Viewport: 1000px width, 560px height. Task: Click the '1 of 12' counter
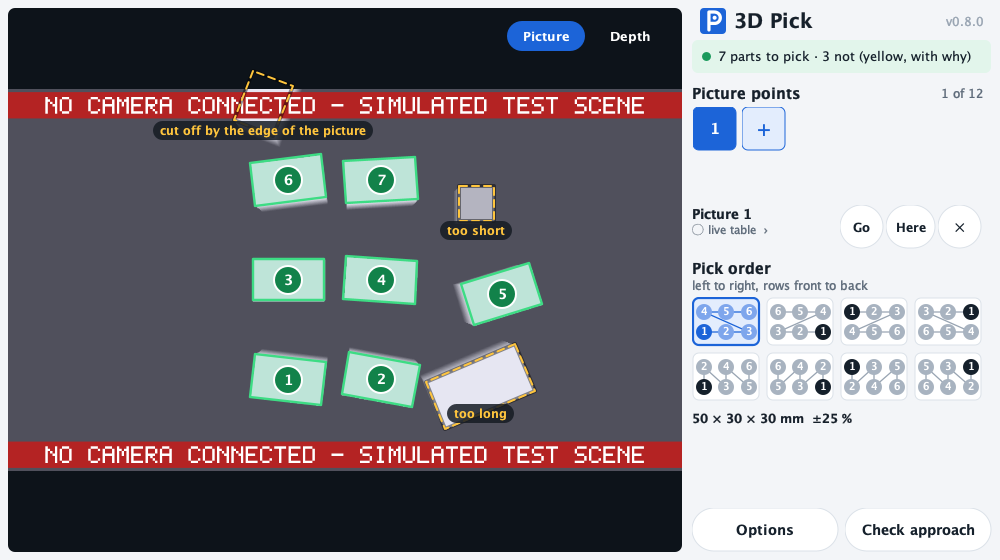point(962,94)
